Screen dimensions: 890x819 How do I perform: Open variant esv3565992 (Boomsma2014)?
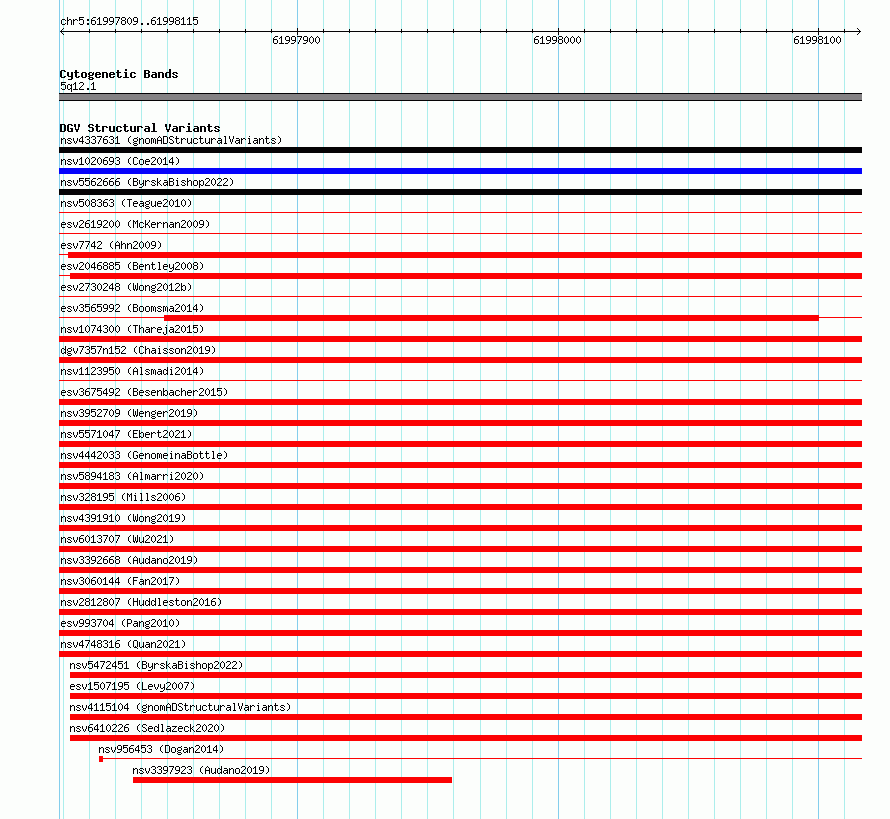pos(132,308)
